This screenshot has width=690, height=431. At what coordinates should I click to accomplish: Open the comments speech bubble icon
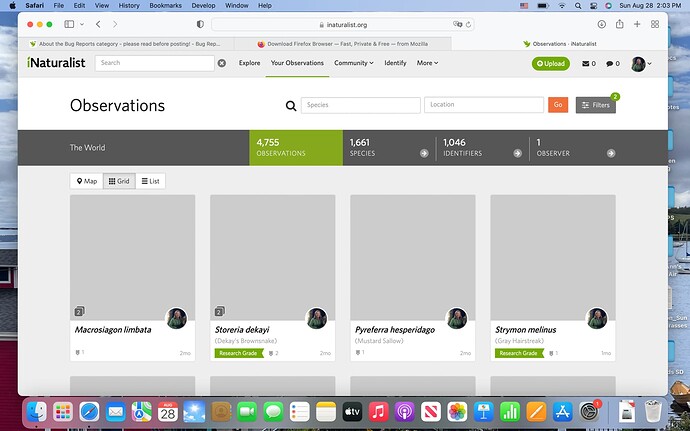pos(609,63)
